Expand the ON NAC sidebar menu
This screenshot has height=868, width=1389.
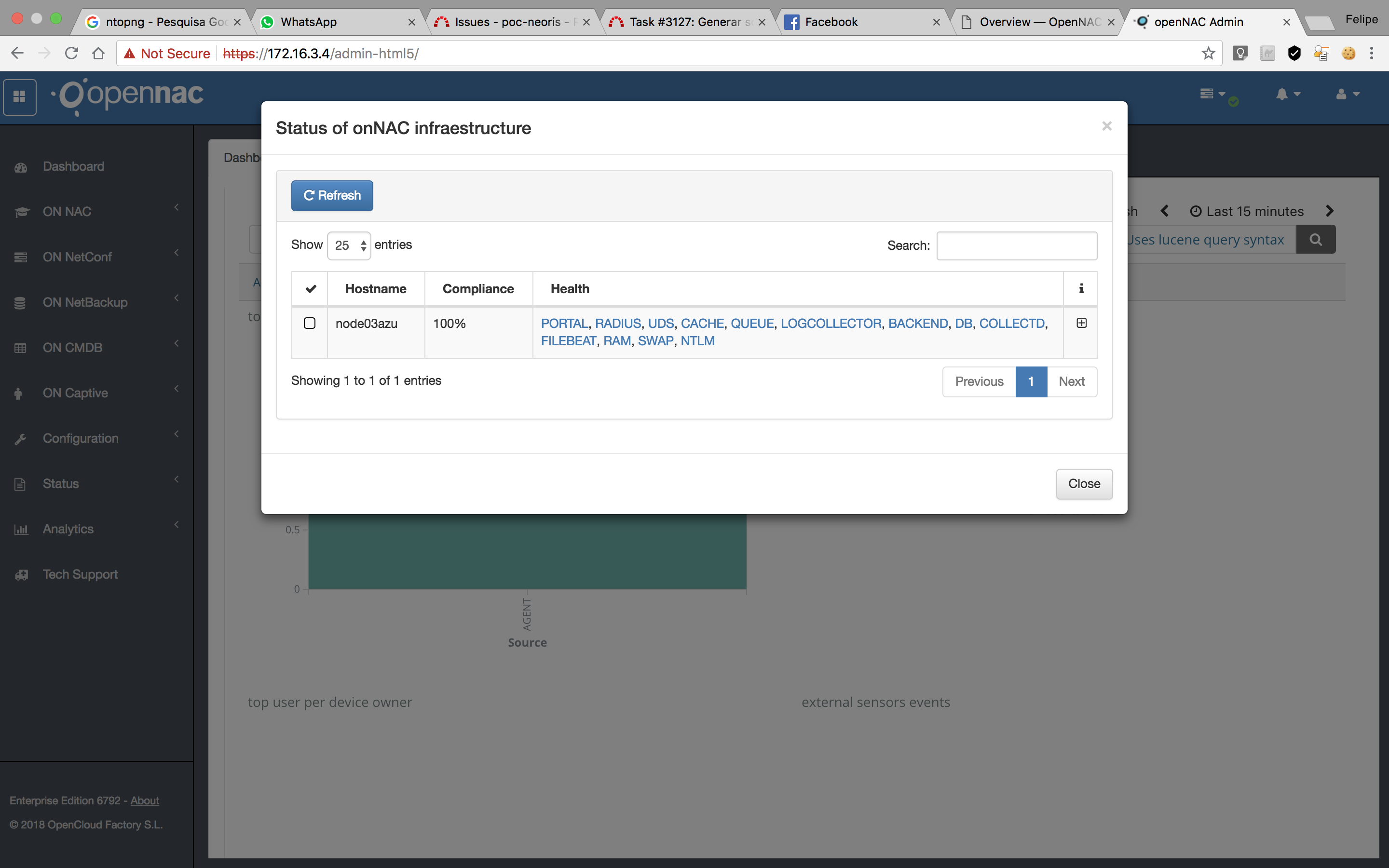click(96, 212)
